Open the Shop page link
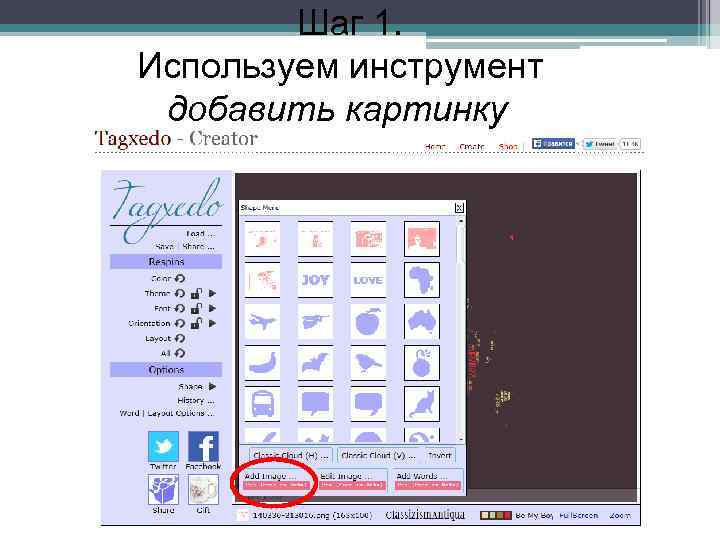The width and height of the screenshot is (720, 540). tap(507, 146)
